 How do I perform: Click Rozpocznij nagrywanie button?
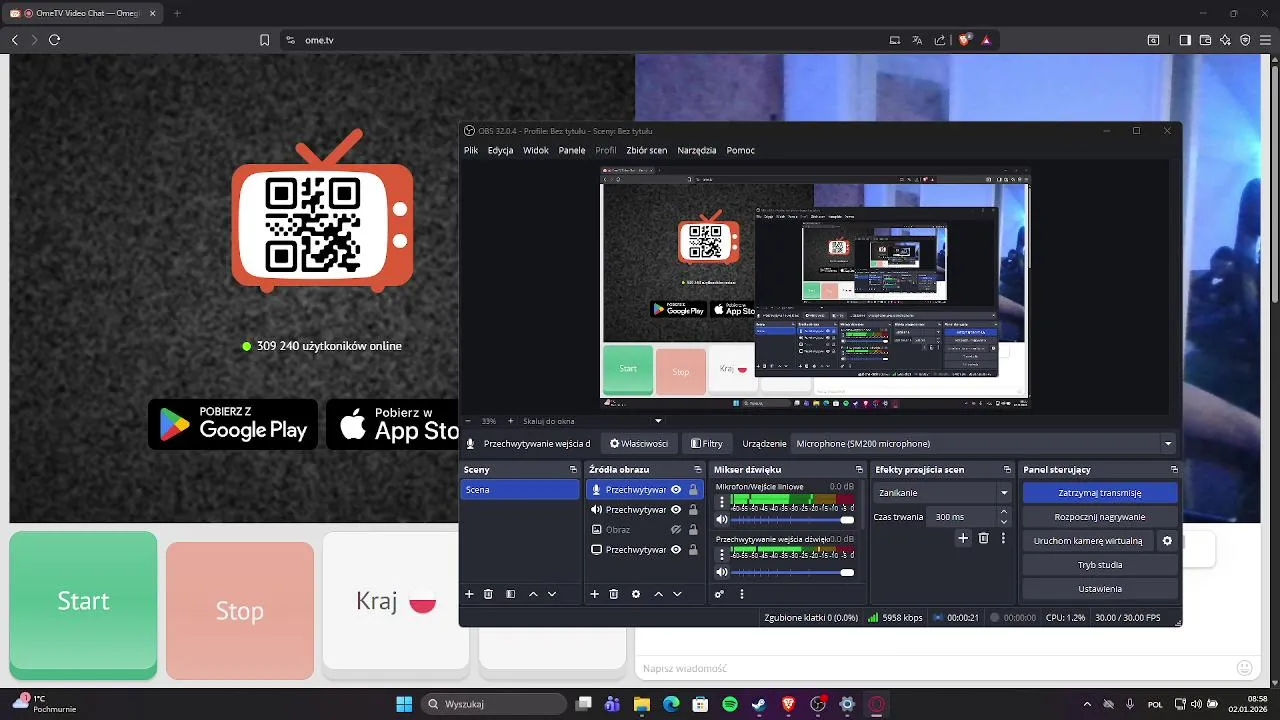[x=1100, y=517]
